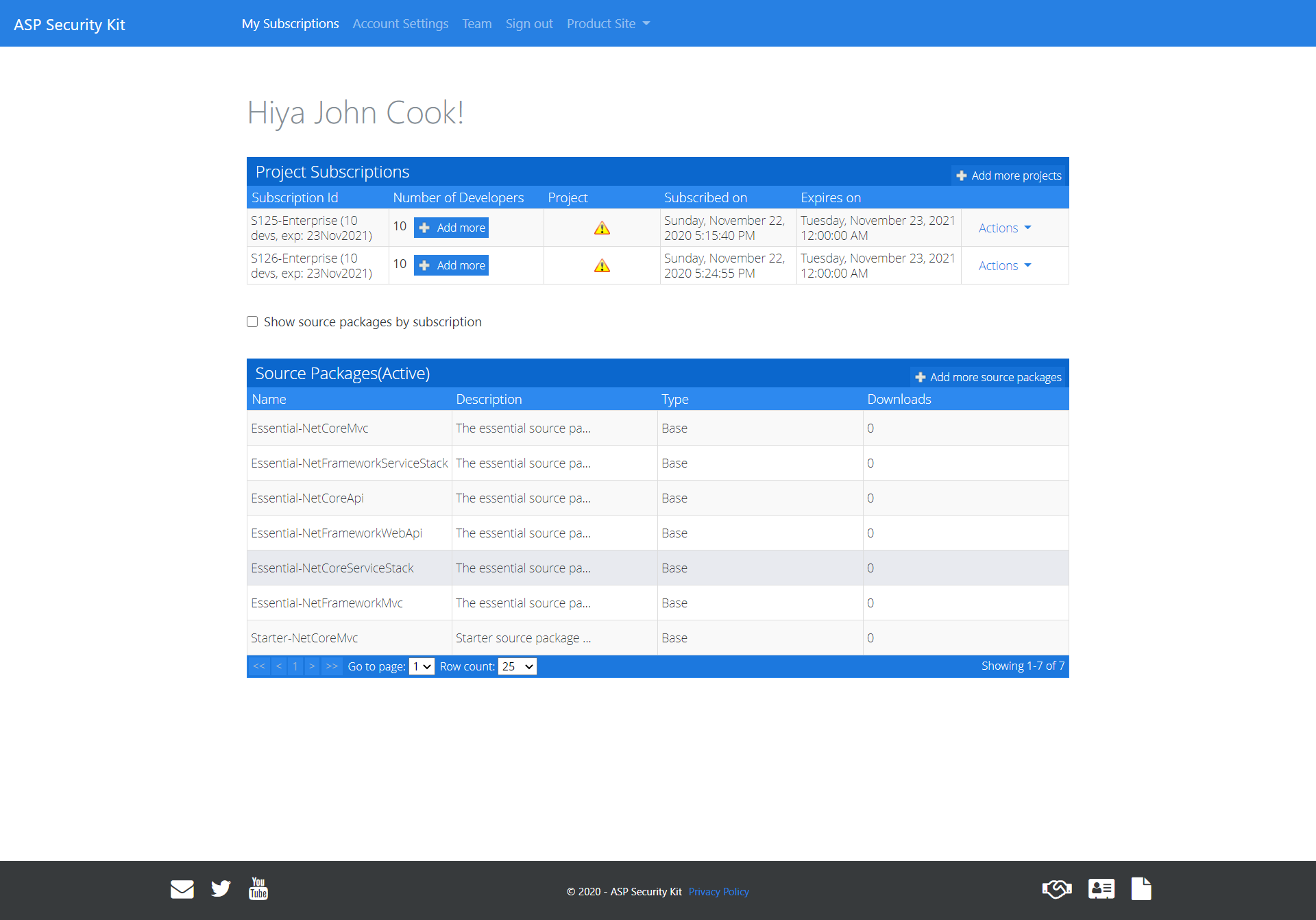Select the Essential-NetCoreServiceStack package name
Image resolution: width=1316 pixels, height=920 pixels.
click(332, 568)
